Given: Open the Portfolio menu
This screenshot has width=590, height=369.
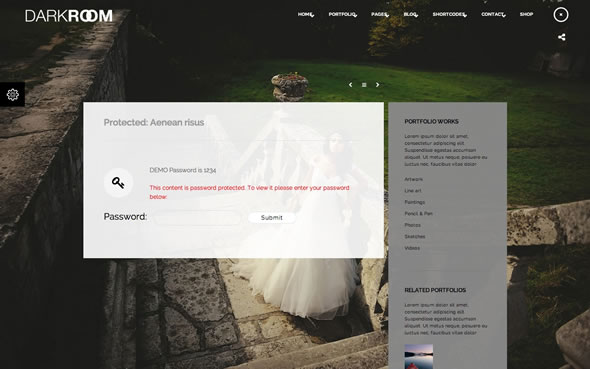Looking at the screenshot, I should point(342,14).
